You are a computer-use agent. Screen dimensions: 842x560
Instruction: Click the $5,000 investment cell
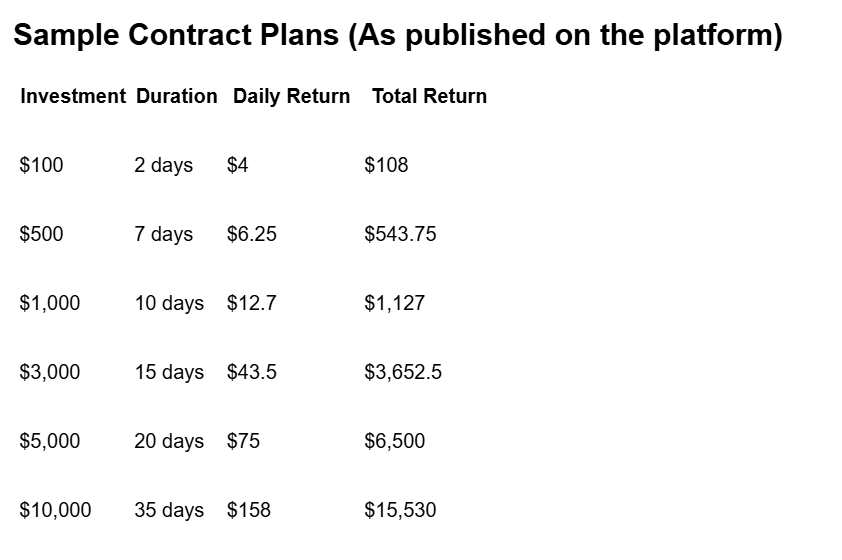point(50,442)
